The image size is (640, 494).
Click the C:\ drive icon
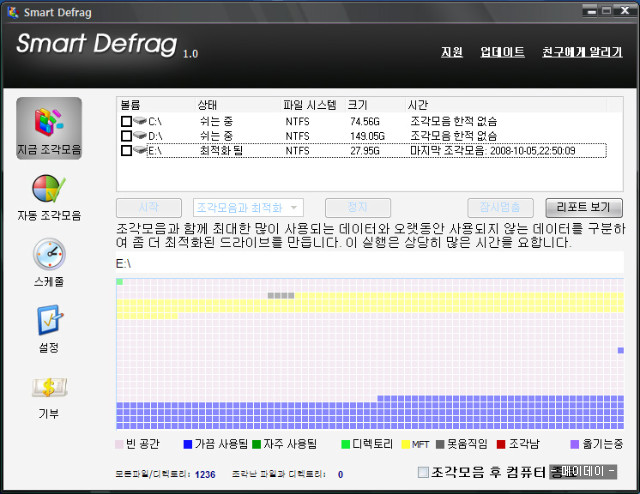point(140,121)
